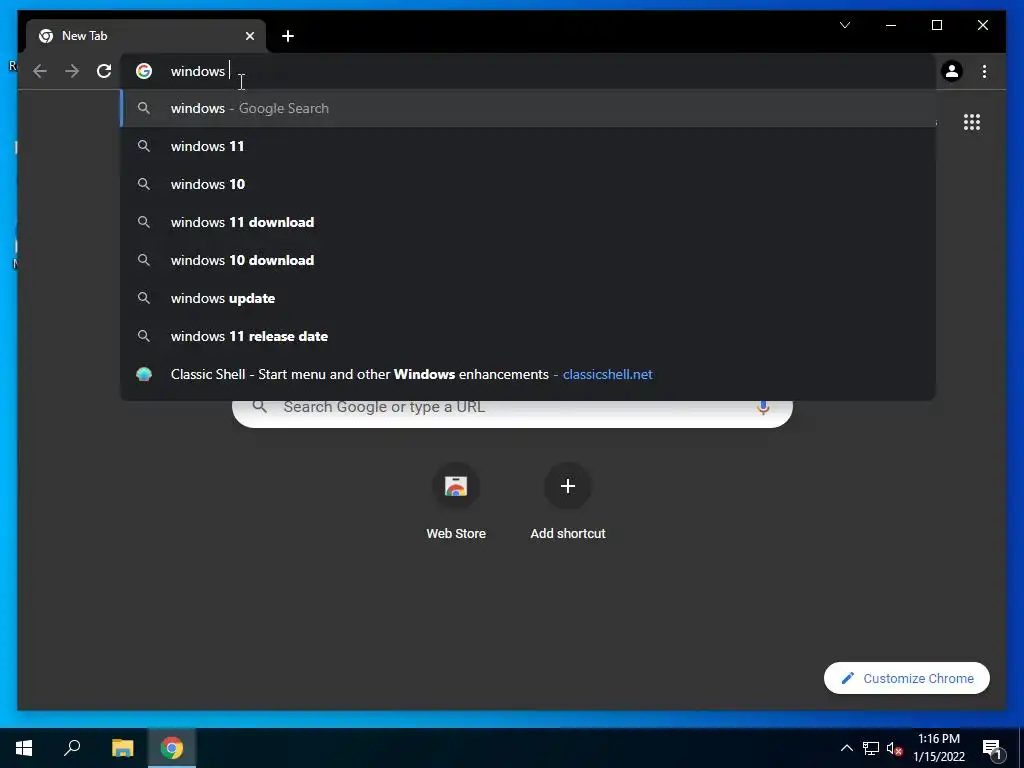Open taskbar search magnifier
The height and width of the screenshot is (768, 1024).
(72, 748)
